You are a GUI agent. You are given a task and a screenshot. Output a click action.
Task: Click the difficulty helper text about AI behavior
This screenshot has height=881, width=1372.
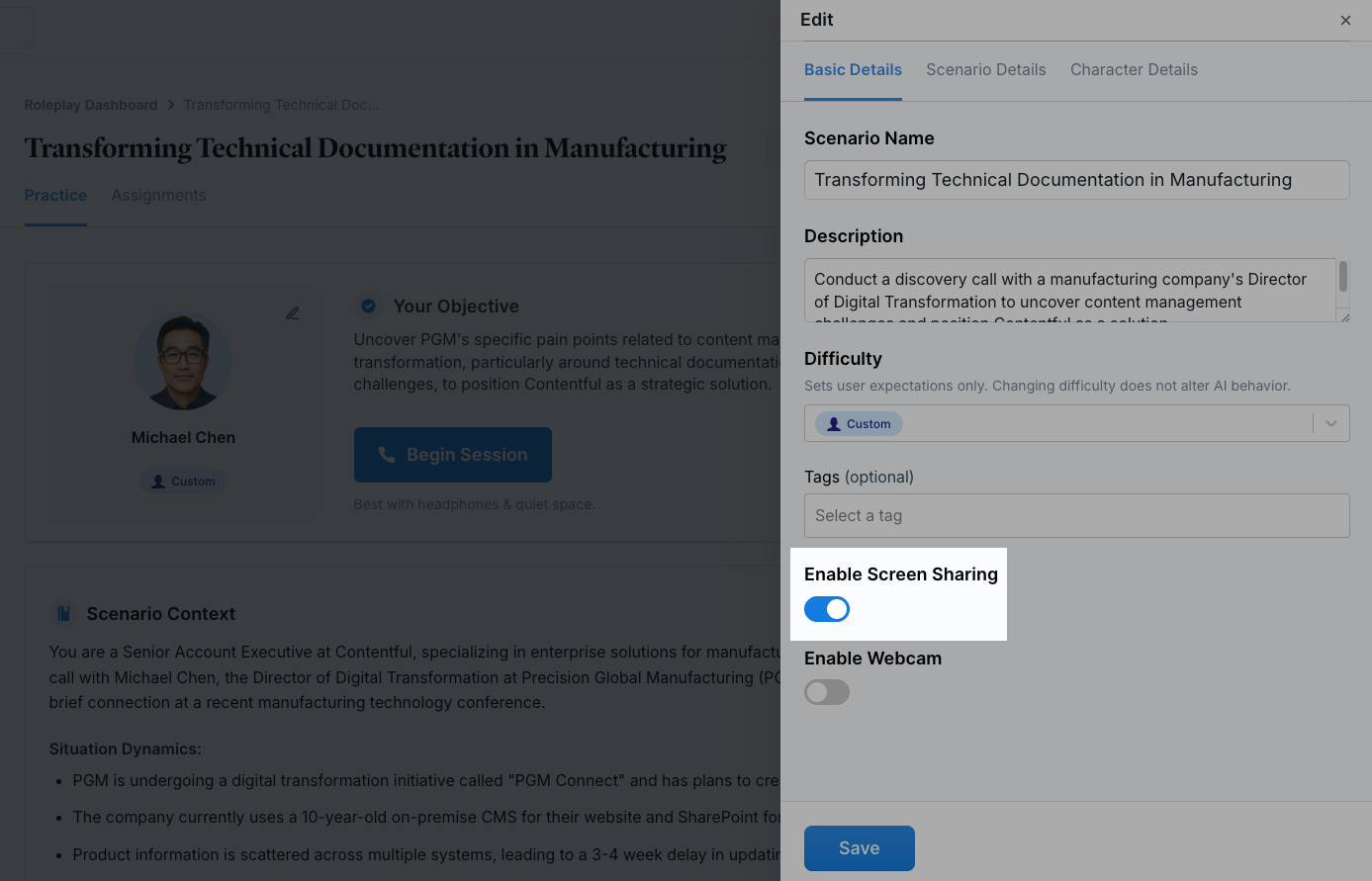1048,386
